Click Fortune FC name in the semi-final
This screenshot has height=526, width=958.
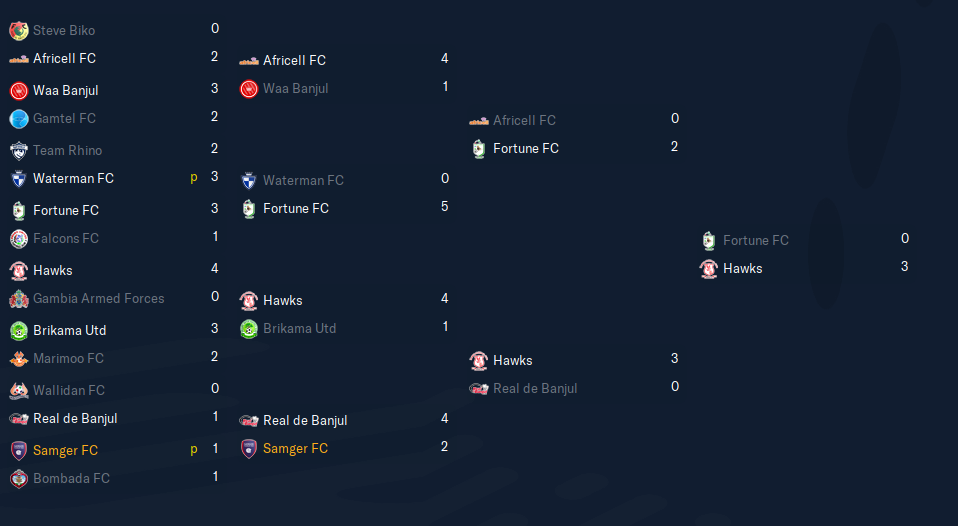coord(526,149)
